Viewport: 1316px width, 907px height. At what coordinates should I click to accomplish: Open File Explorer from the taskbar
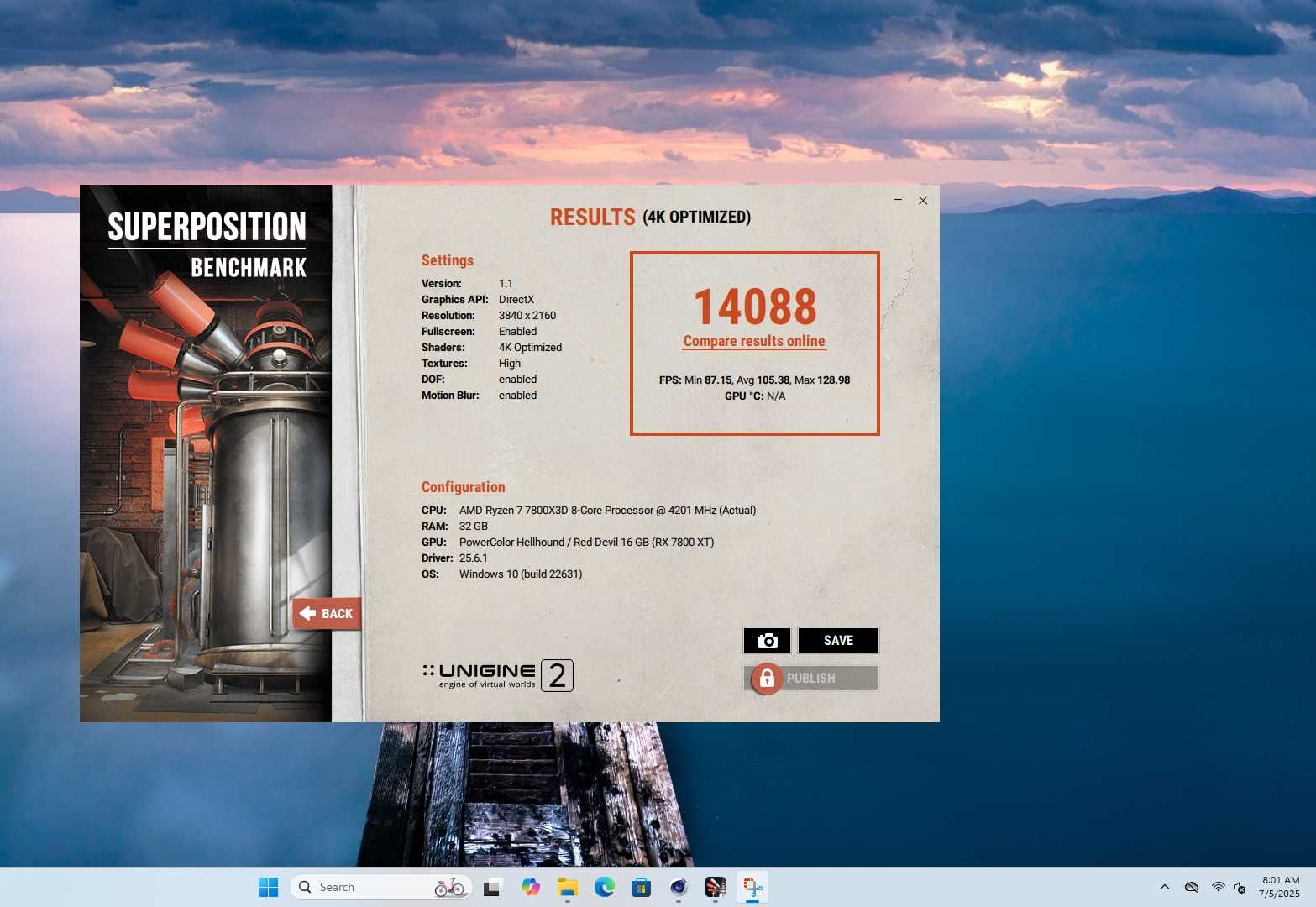coord(568,887)
